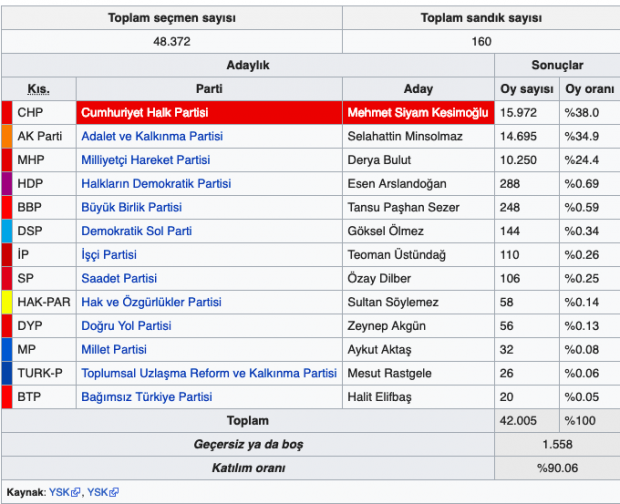This screenshot has width=620, height=504.
Task: Click the vote share %38.0
Action: (x=582, y=113)
